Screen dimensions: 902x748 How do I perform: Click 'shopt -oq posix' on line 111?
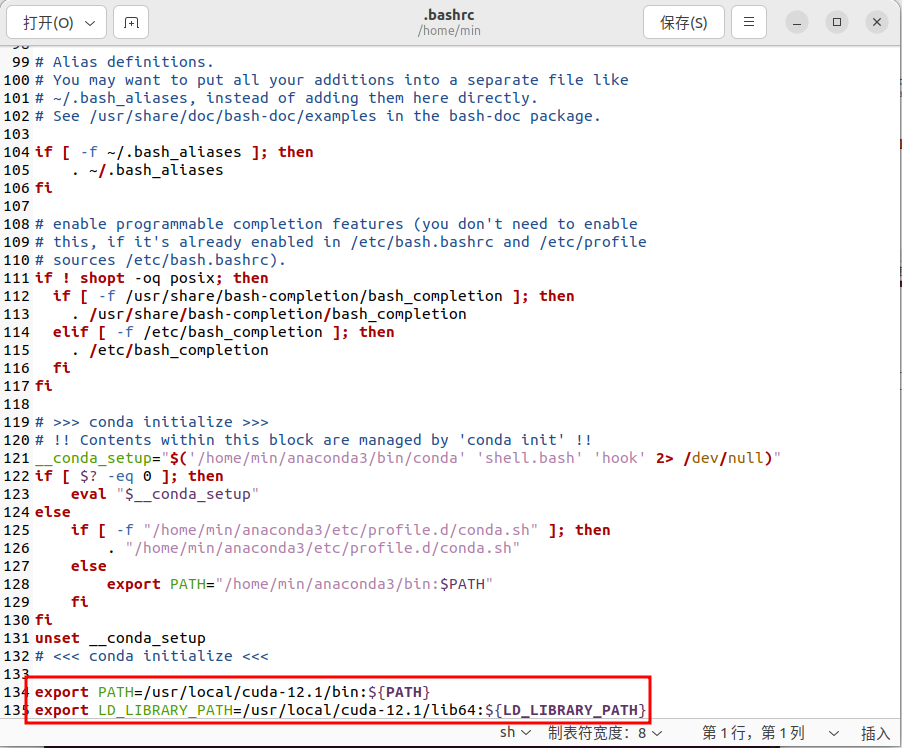pos(151,278)
